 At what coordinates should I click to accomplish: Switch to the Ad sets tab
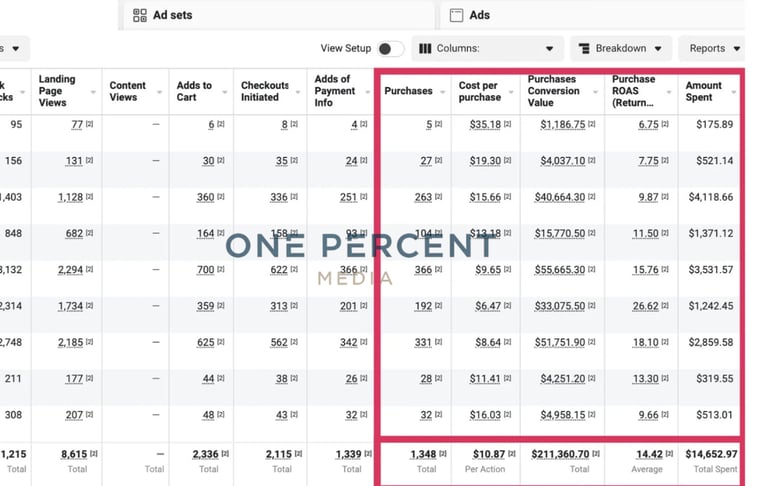click(172, 15)
